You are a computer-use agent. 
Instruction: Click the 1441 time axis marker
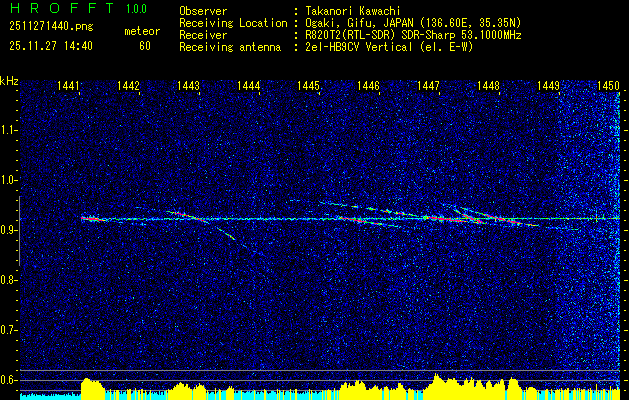(68, 85)
